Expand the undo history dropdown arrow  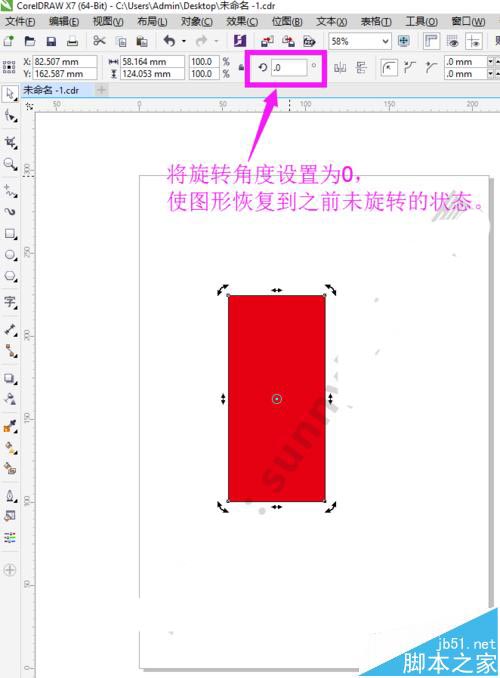tap(184, 42)
